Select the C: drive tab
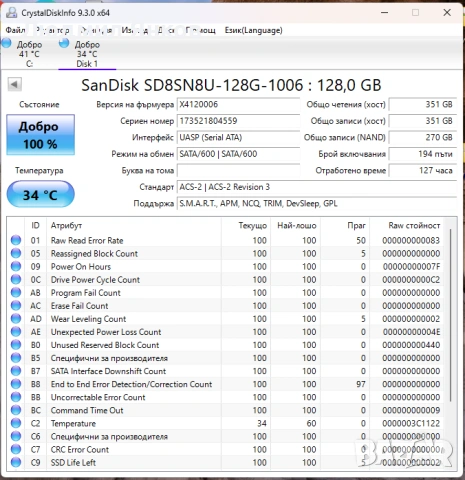 (x=29, y=54)
